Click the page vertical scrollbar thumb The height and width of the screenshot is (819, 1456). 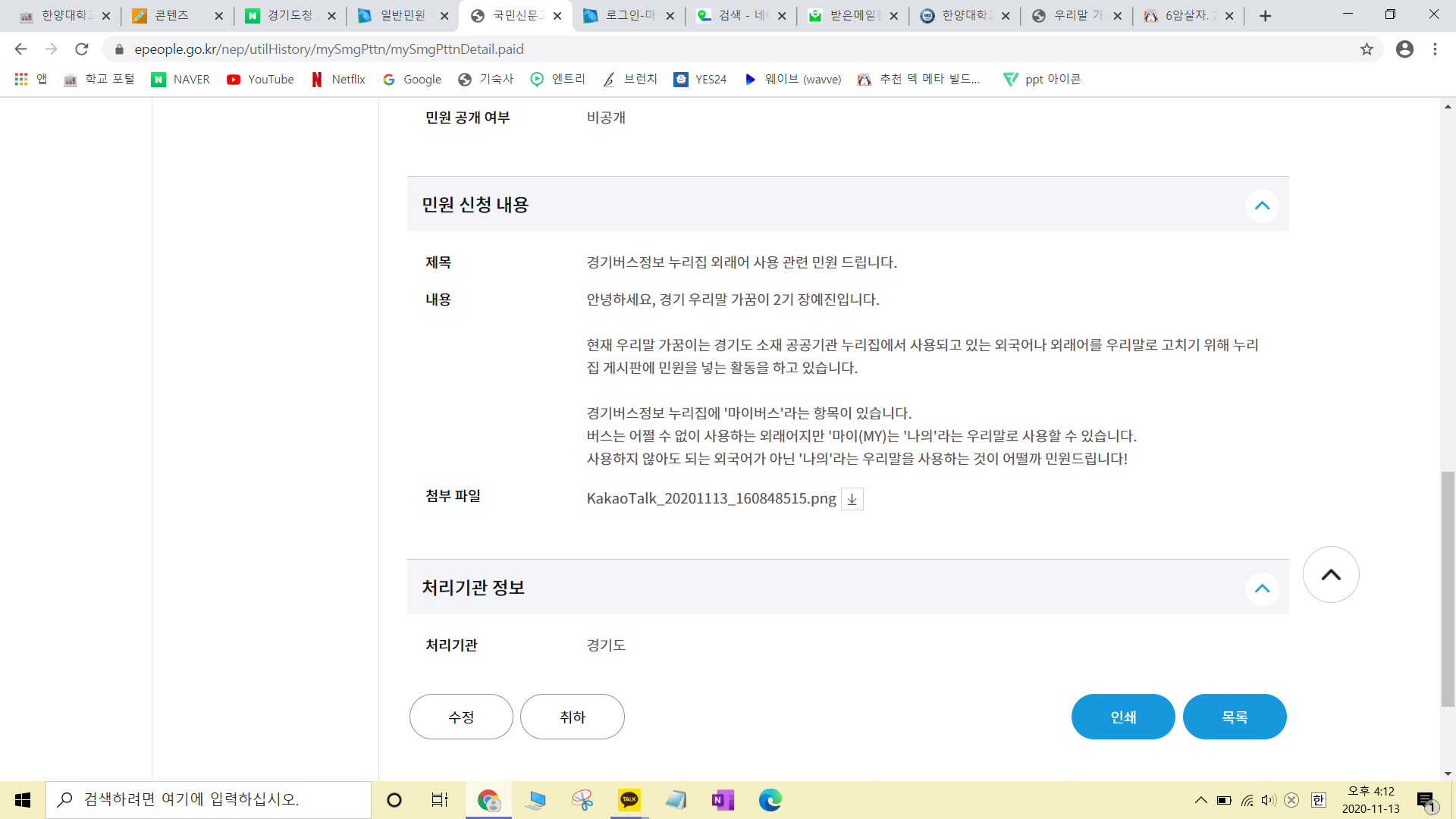pos(1448,588)
